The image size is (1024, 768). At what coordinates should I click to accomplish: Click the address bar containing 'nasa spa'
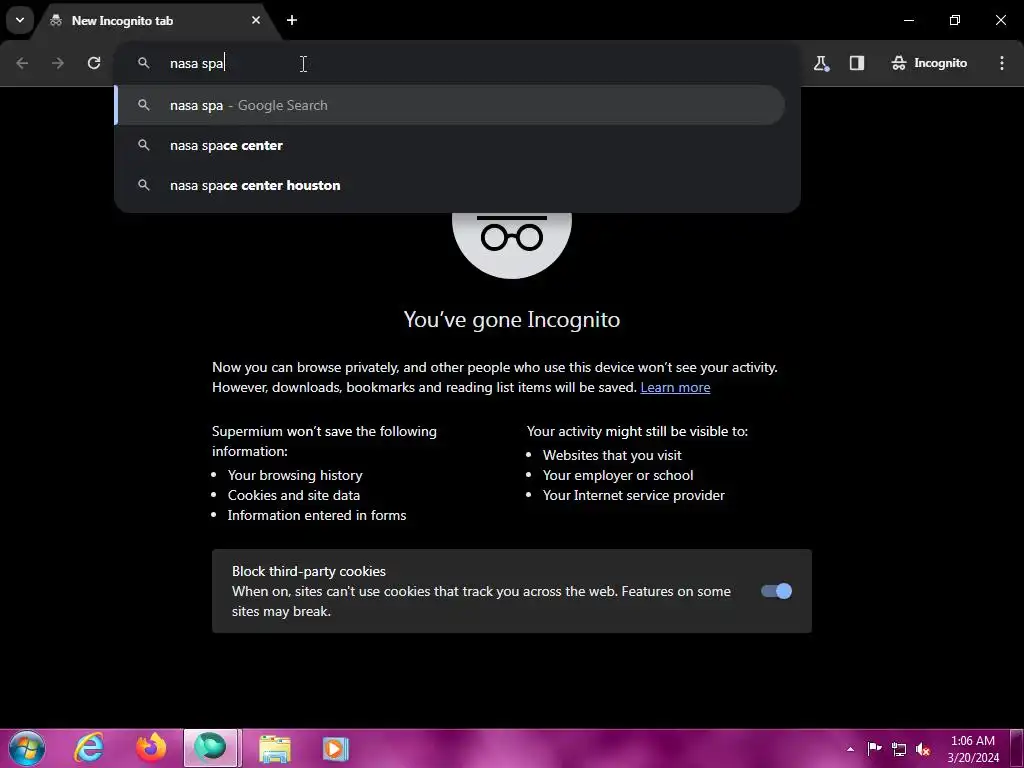click(x=457, y=63)
